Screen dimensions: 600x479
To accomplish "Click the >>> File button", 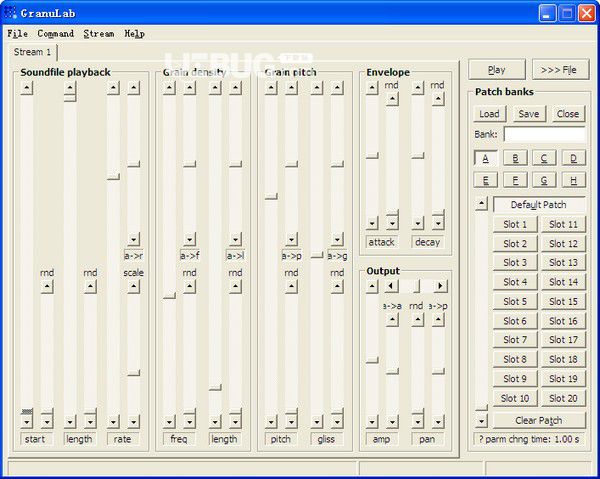I will (x=560, y=70).
